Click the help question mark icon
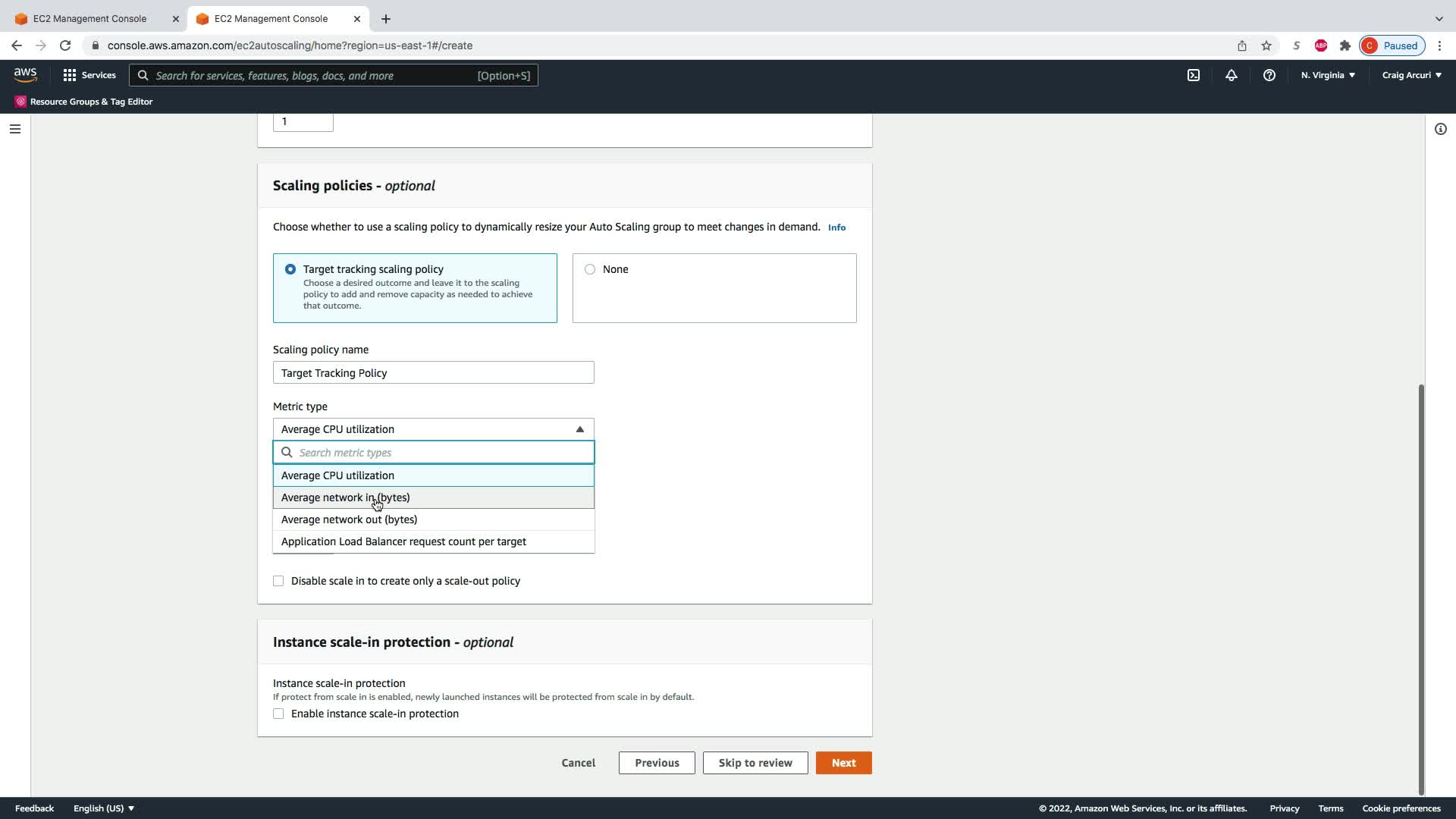 (1269, 75)
